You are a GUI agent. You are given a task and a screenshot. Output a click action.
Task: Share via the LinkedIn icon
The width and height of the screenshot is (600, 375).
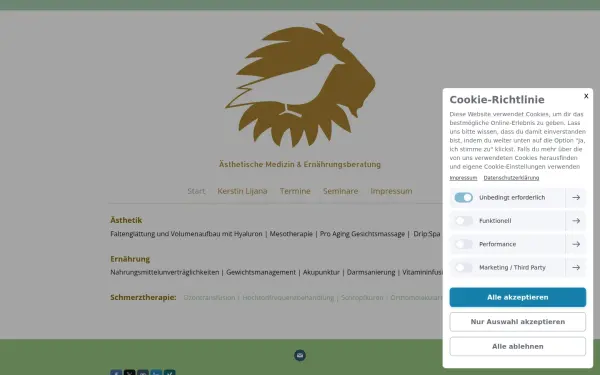(156, 373)
